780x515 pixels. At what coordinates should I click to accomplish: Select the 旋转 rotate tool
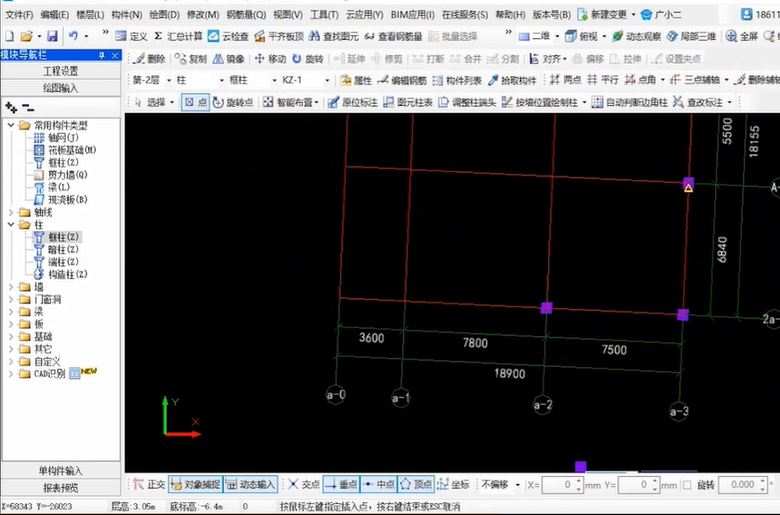coord(307,59)
